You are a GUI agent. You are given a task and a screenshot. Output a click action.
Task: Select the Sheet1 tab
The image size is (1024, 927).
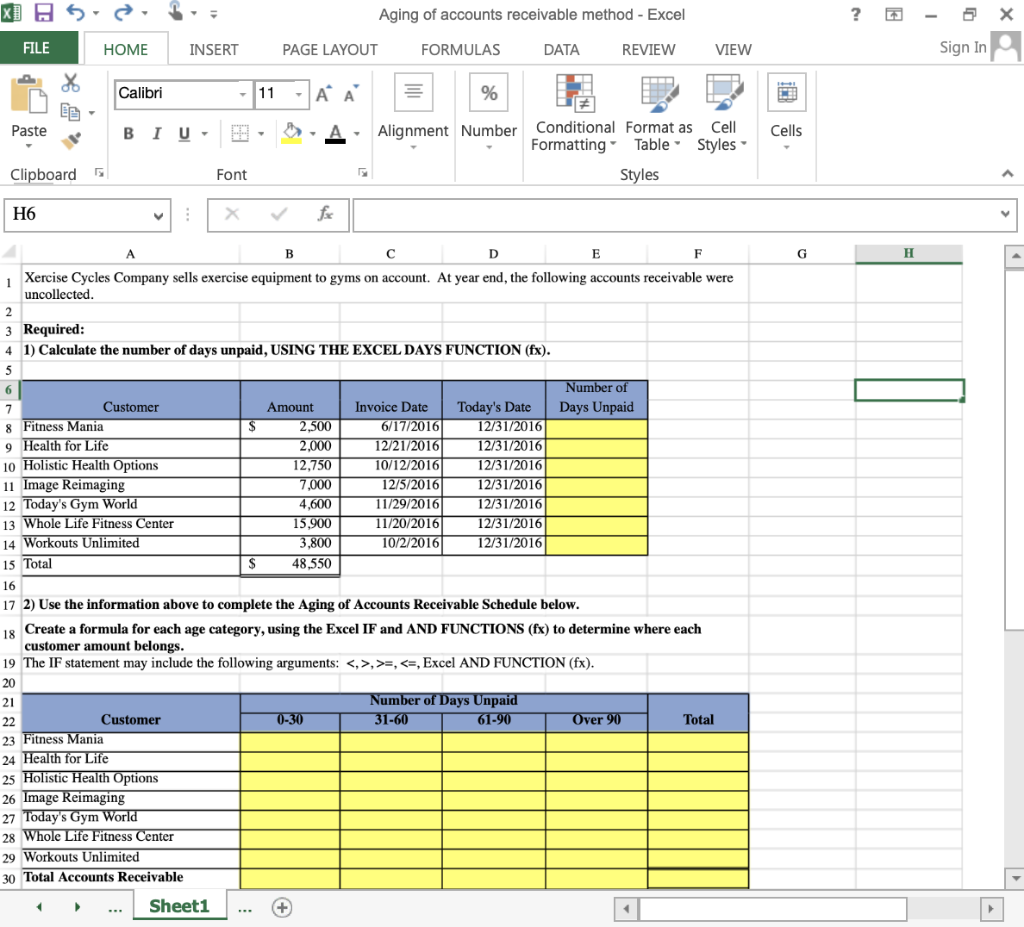click(180, 906)
